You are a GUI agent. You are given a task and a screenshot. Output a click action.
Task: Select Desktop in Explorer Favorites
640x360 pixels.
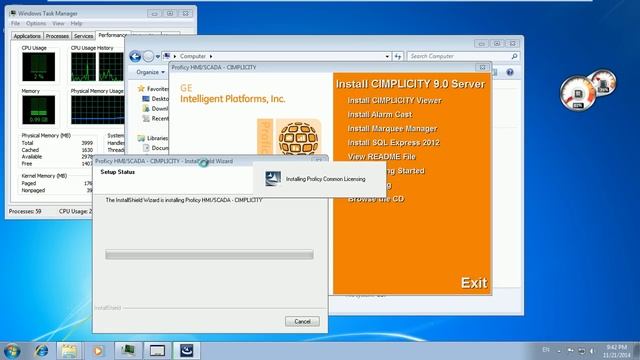tap(155, 99)
